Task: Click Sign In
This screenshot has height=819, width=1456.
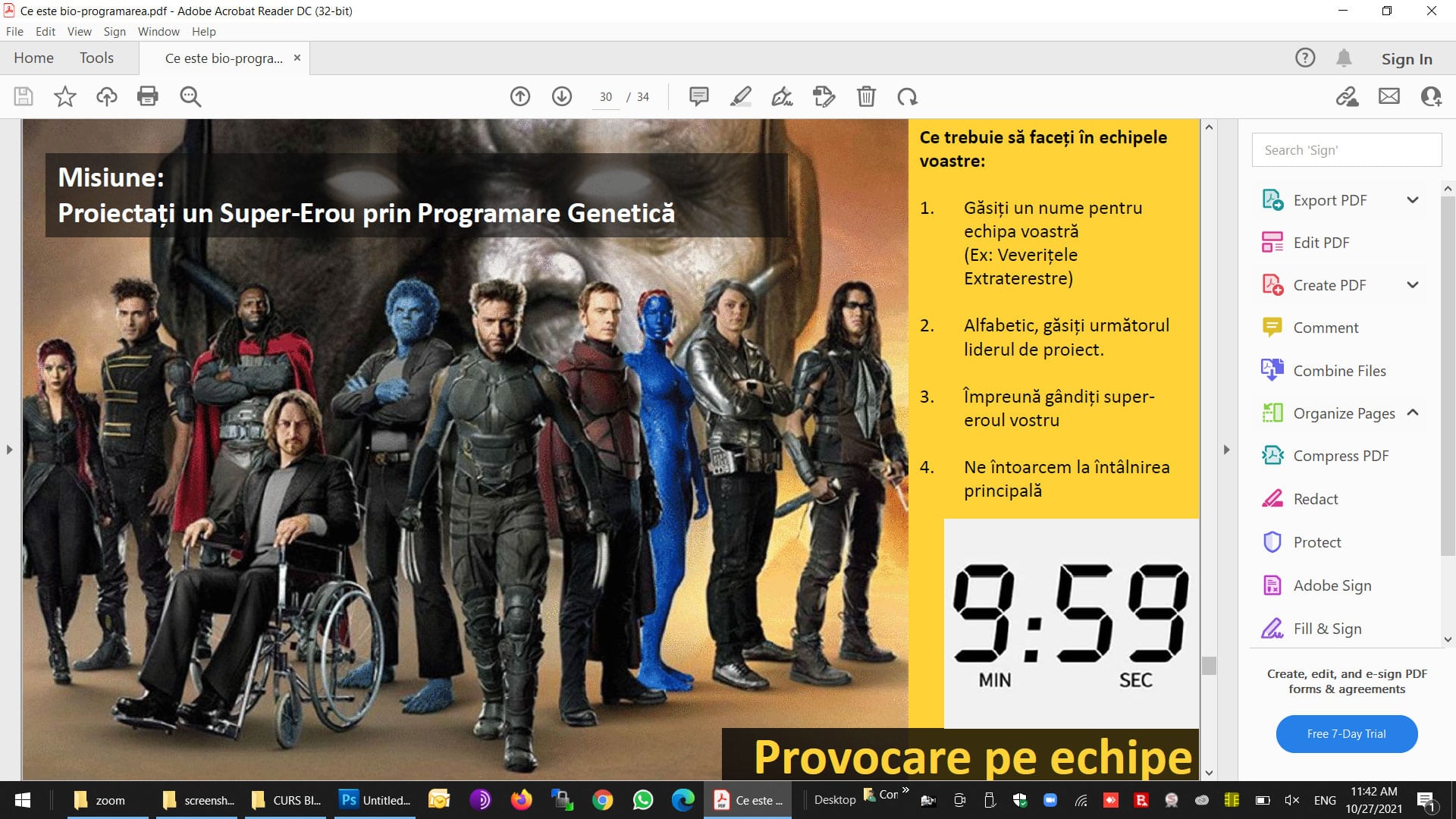Action: click(1407, 58)
